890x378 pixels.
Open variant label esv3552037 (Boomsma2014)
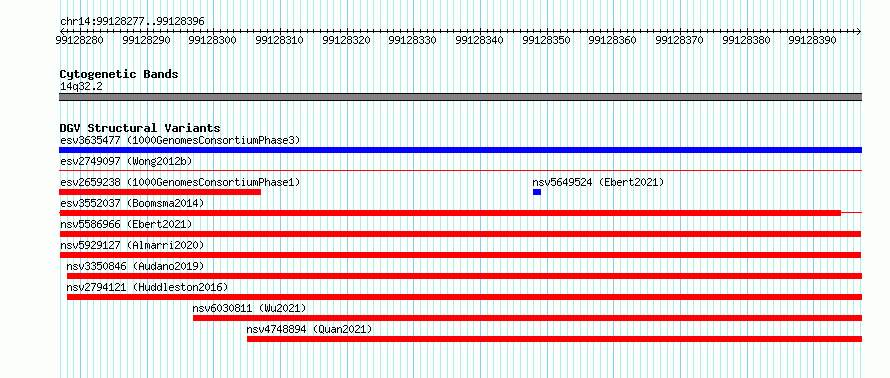tap(132, 203)
